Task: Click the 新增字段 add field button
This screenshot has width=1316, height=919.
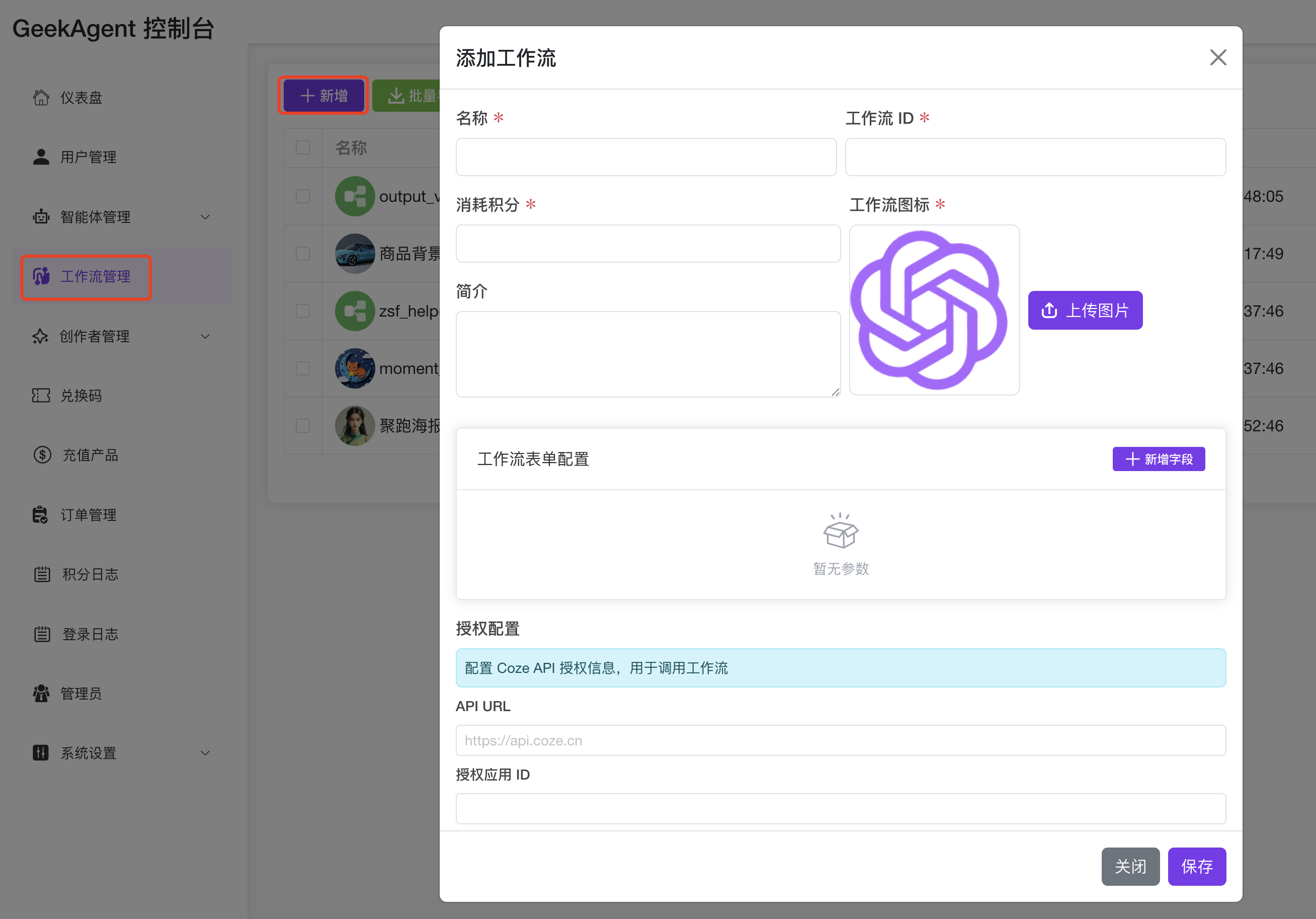Action: pyautogui.click(x=1159, y=459)
